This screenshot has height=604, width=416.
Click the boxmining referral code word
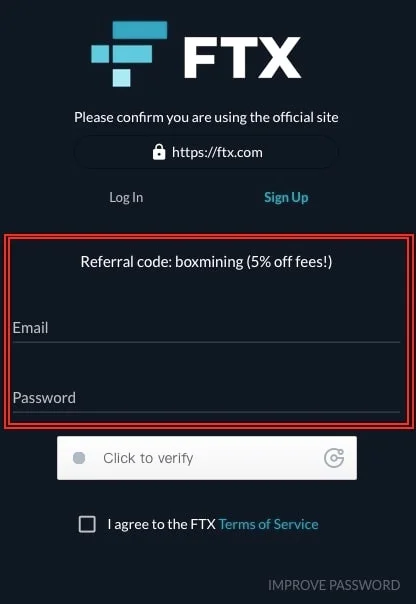point(209,262)
